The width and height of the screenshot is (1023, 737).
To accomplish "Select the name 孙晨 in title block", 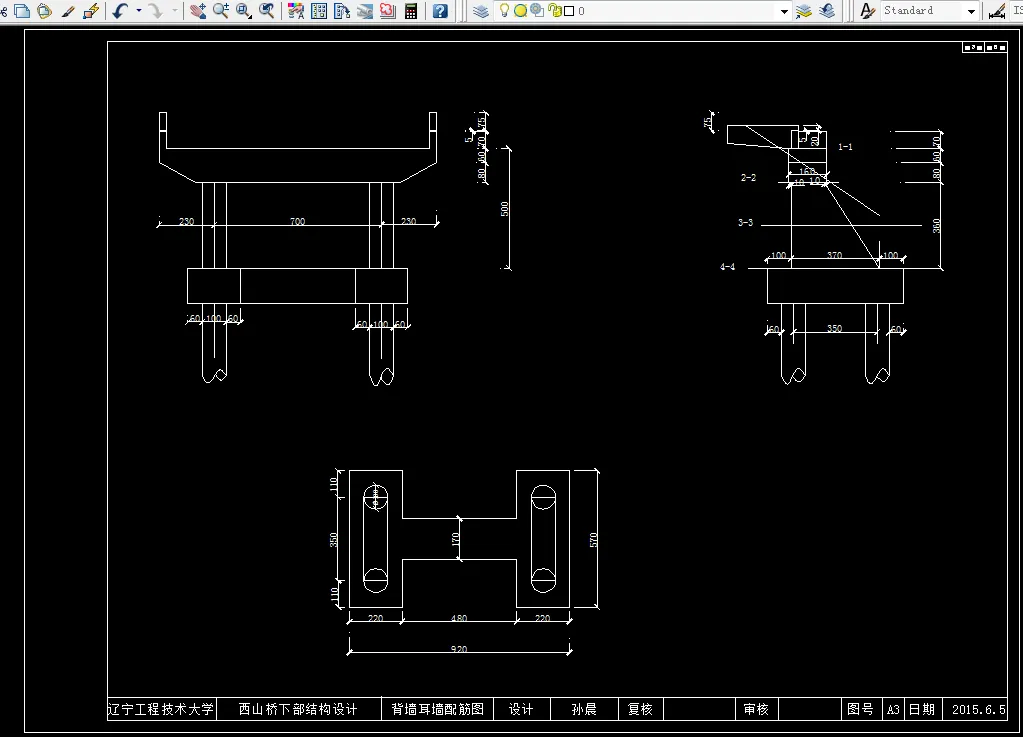I will point(584,709).
